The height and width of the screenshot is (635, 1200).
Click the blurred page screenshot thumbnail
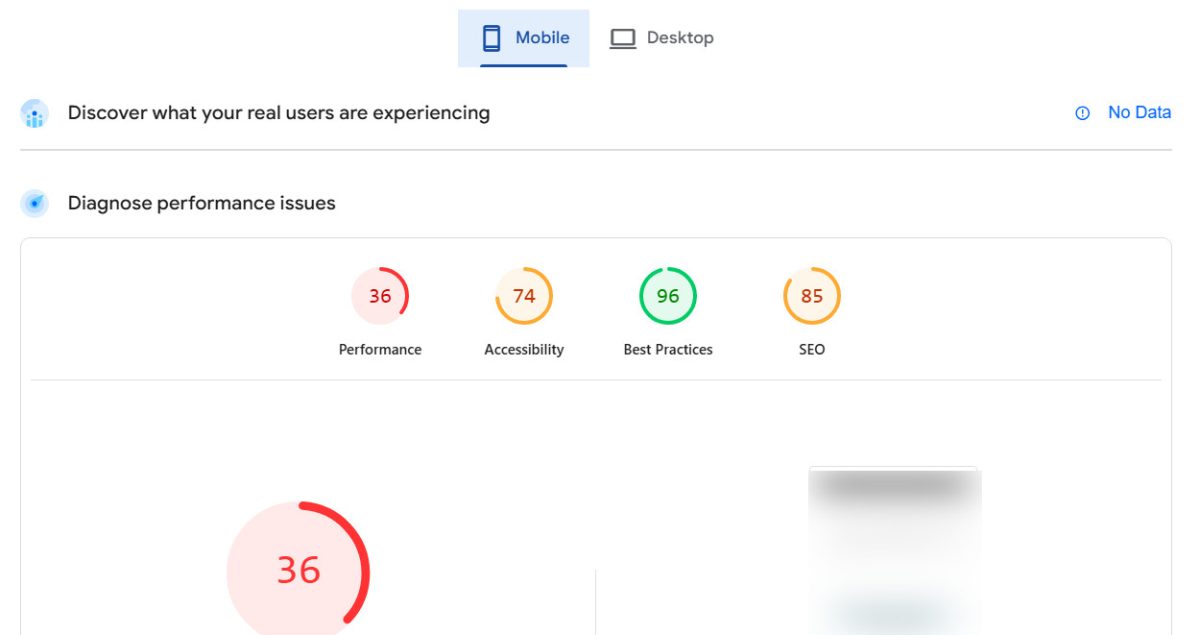[895, 550]
